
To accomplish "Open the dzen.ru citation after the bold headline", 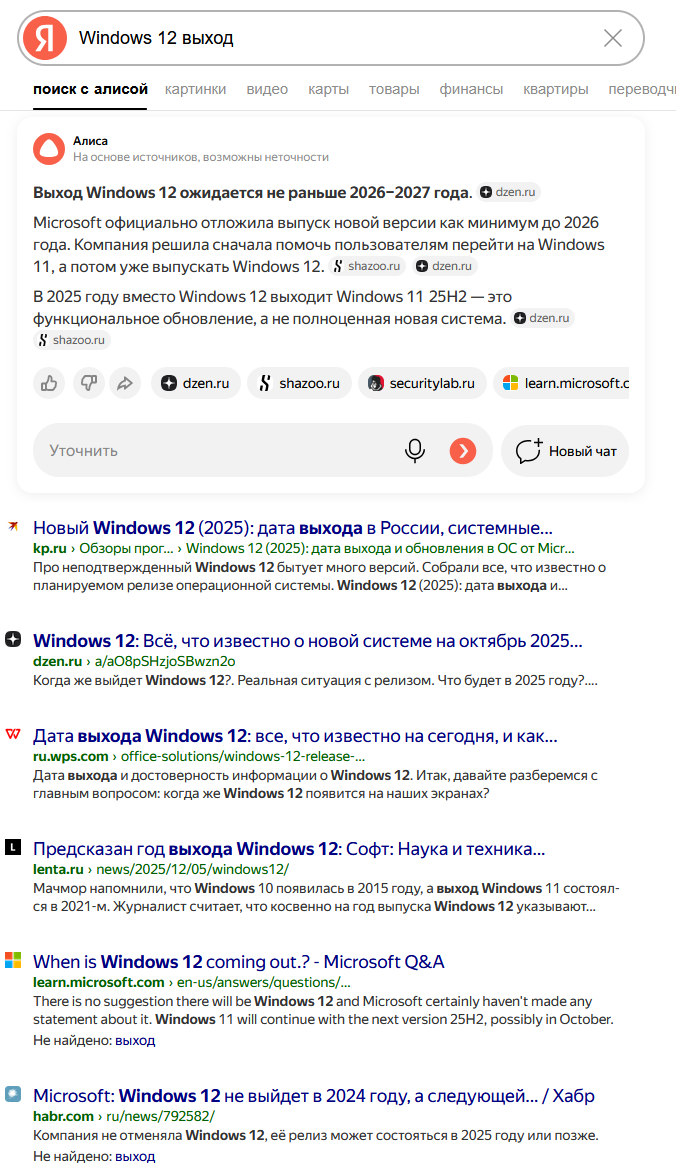I will click(x=508, y=192).
